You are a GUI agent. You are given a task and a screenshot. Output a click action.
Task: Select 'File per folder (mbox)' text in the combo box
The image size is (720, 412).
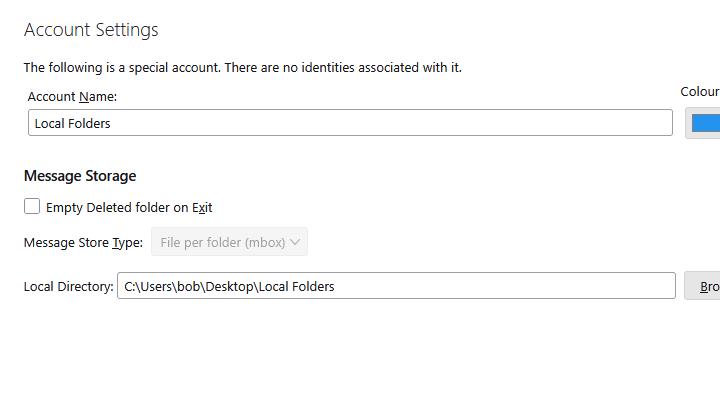[x=222, y=242]
